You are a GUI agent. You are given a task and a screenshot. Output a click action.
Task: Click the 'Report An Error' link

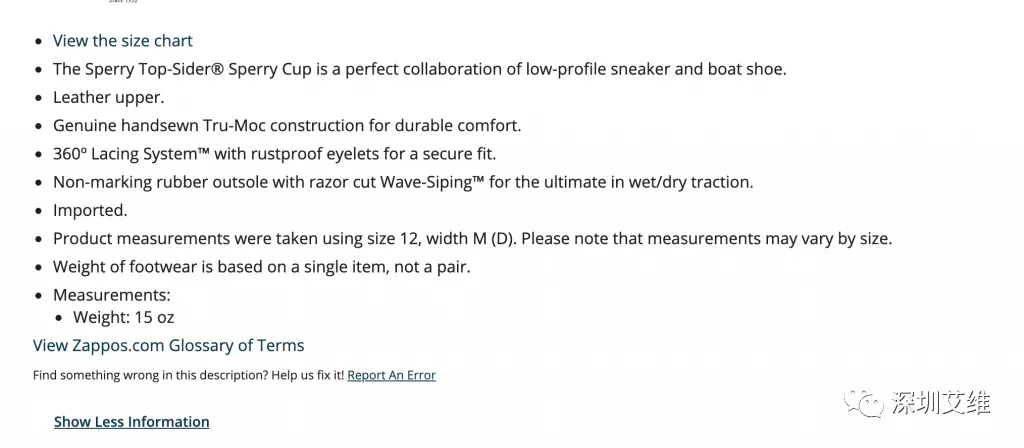point(391,376)
